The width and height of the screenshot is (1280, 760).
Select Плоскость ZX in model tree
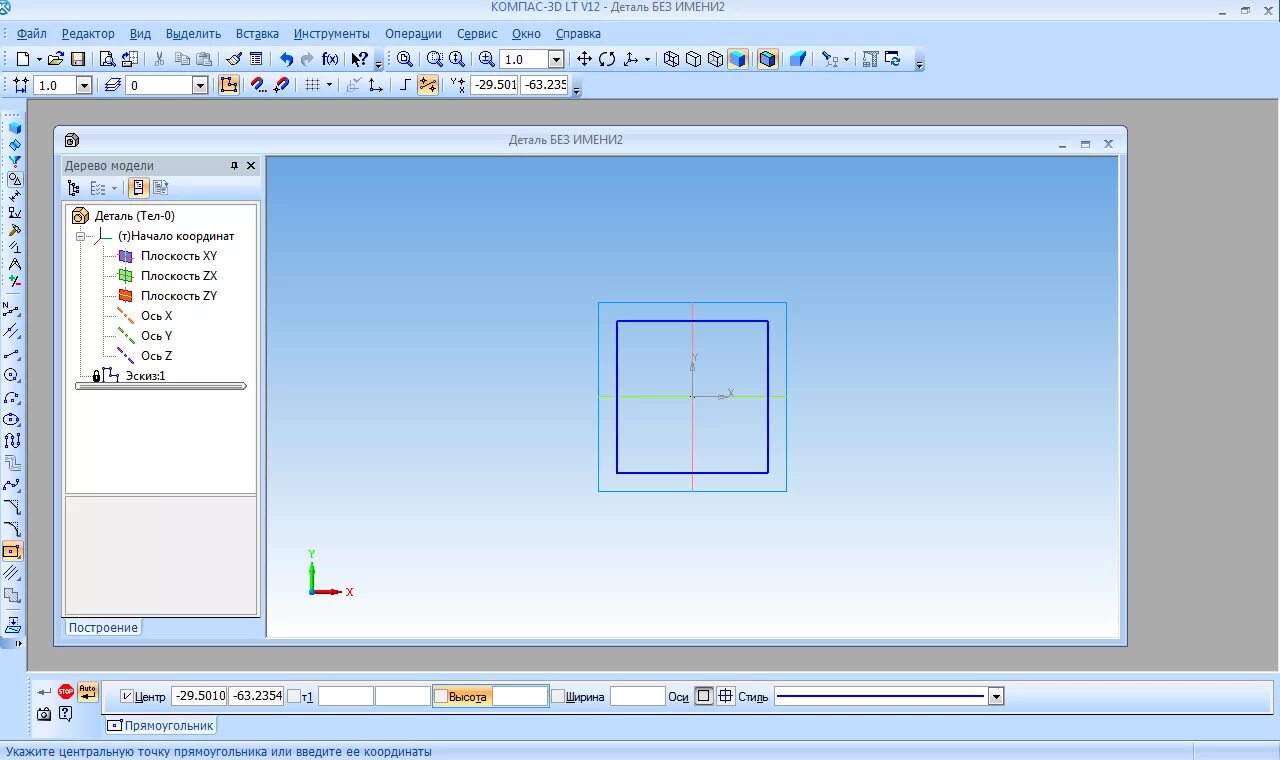pyautogui.click(x=178, y=276)
